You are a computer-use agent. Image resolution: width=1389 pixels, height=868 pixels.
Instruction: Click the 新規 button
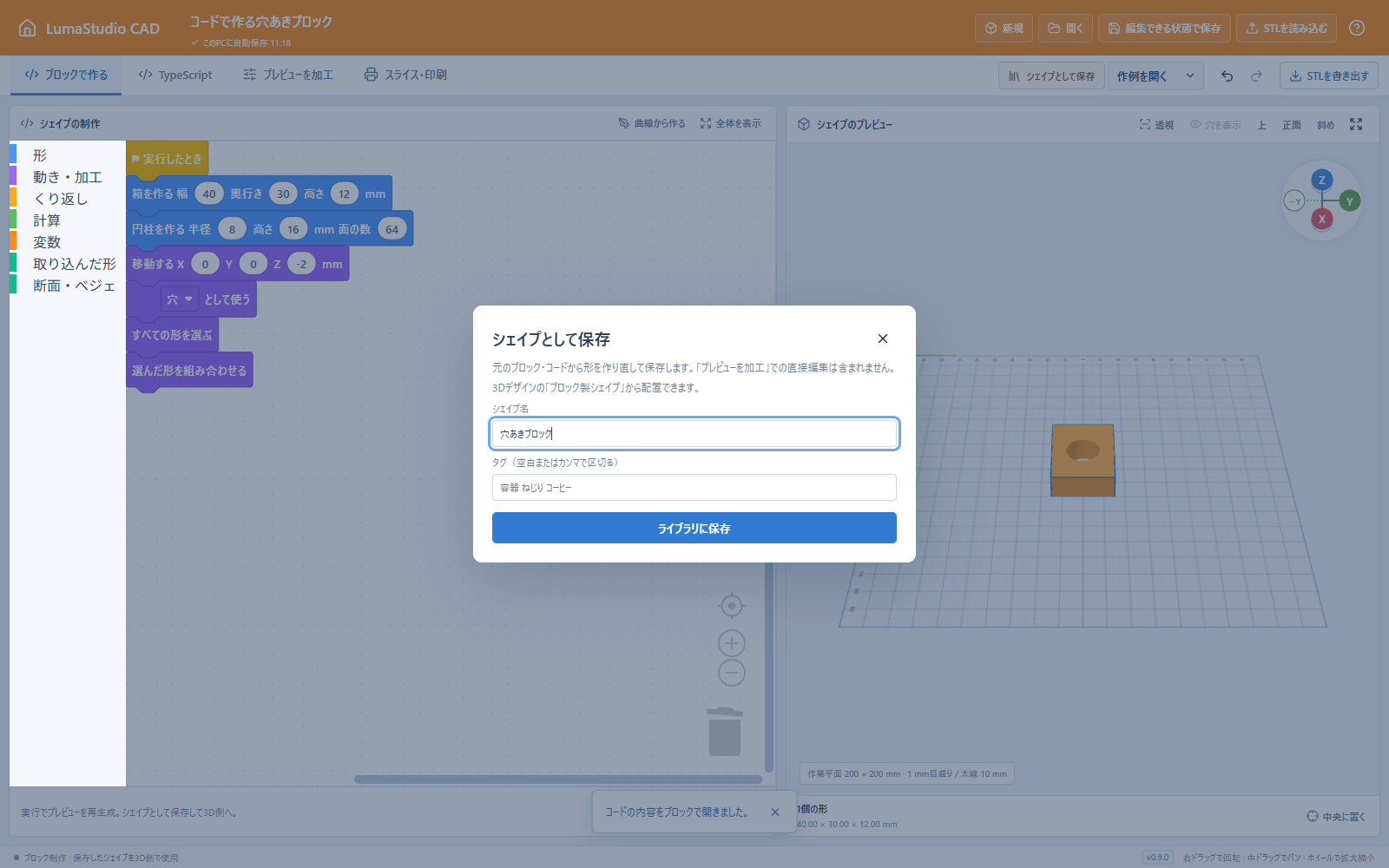1004,28
